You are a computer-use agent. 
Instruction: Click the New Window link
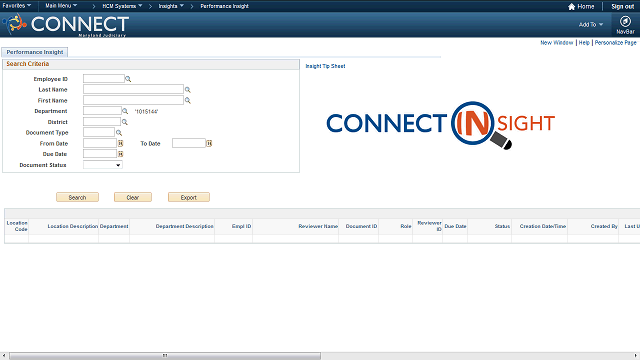tap(557, 42)
